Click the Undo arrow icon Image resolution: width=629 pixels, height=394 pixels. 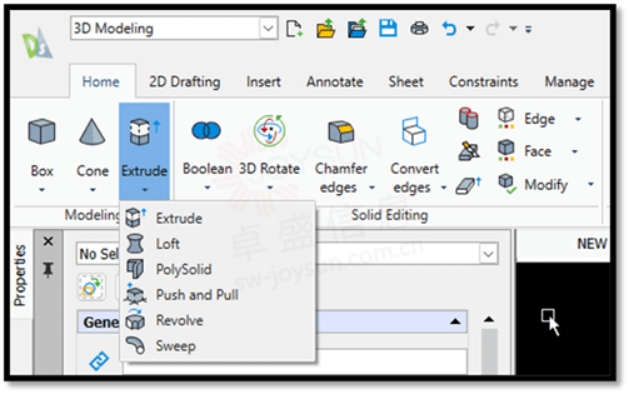449,28
